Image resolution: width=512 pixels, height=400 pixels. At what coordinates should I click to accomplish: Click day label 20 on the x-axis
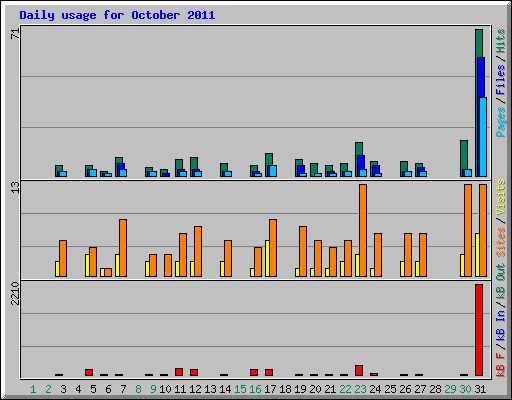pos(315,389)
